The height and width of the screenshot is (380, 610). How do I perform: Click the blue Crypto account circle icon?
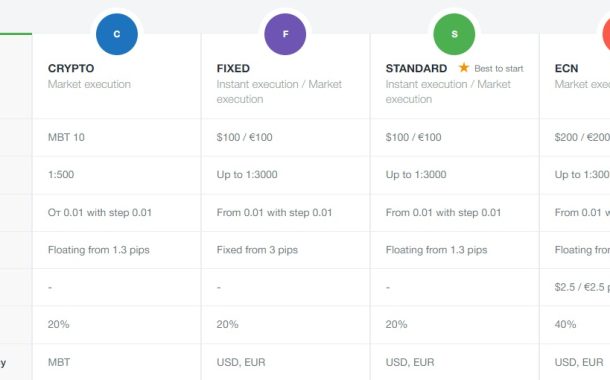pyautogui.click(x=117, y=34)
